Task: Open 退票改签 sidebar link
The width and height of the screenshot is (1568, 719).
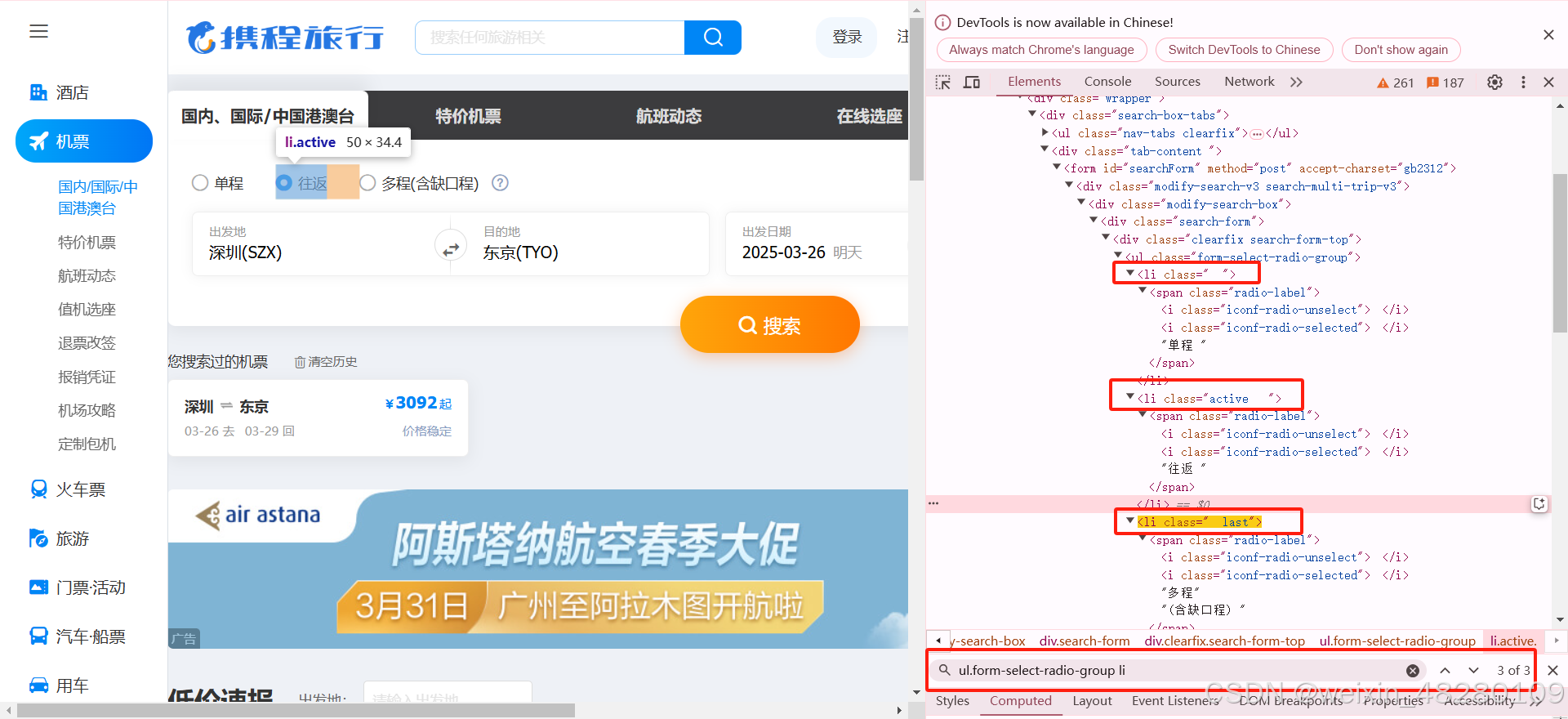Action: click(x=87, y=343)
